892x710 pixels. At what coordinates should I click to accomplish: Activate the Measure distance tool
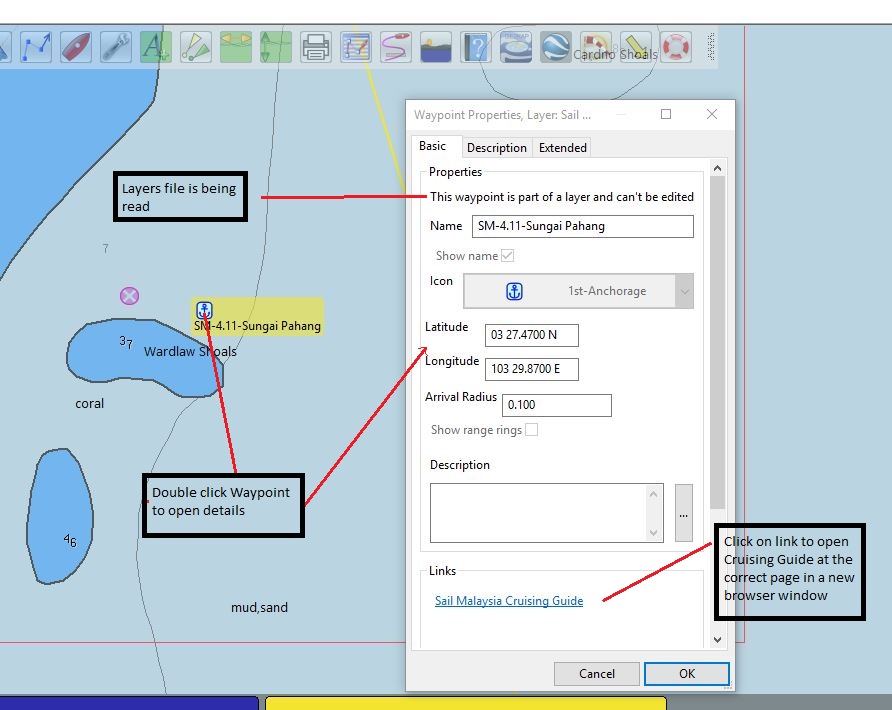(x=195, y=46)
